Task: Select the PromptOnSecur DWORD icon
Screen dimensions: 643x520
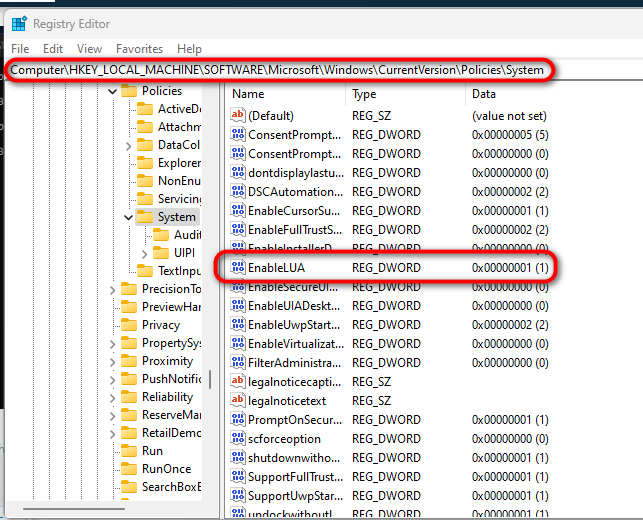Action: coord(238,420)
